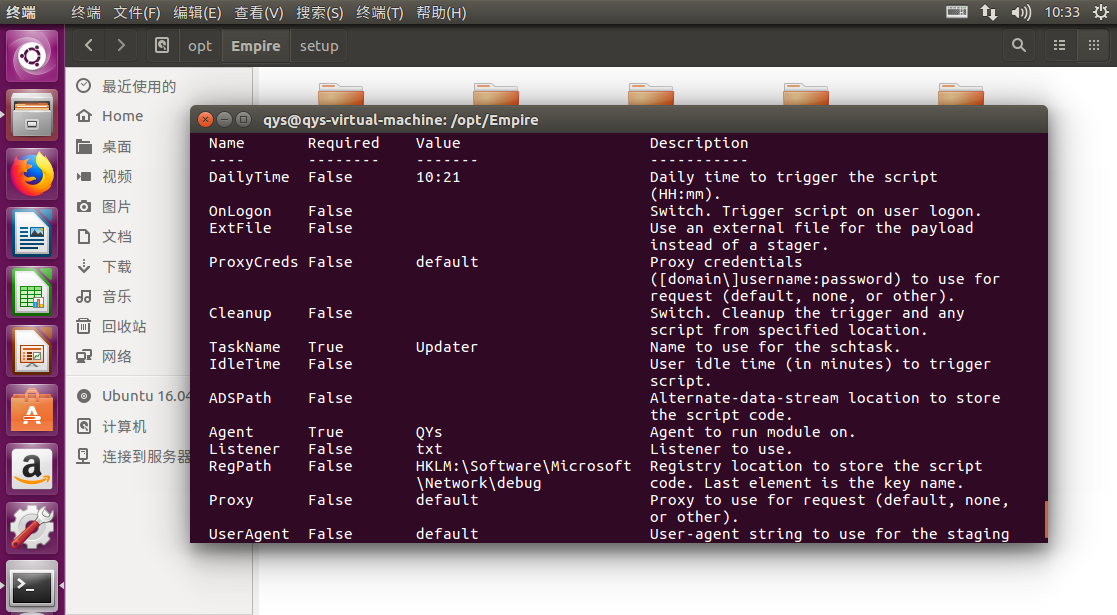
Task: Open sound volume indicator
Action: point(1021,12)
